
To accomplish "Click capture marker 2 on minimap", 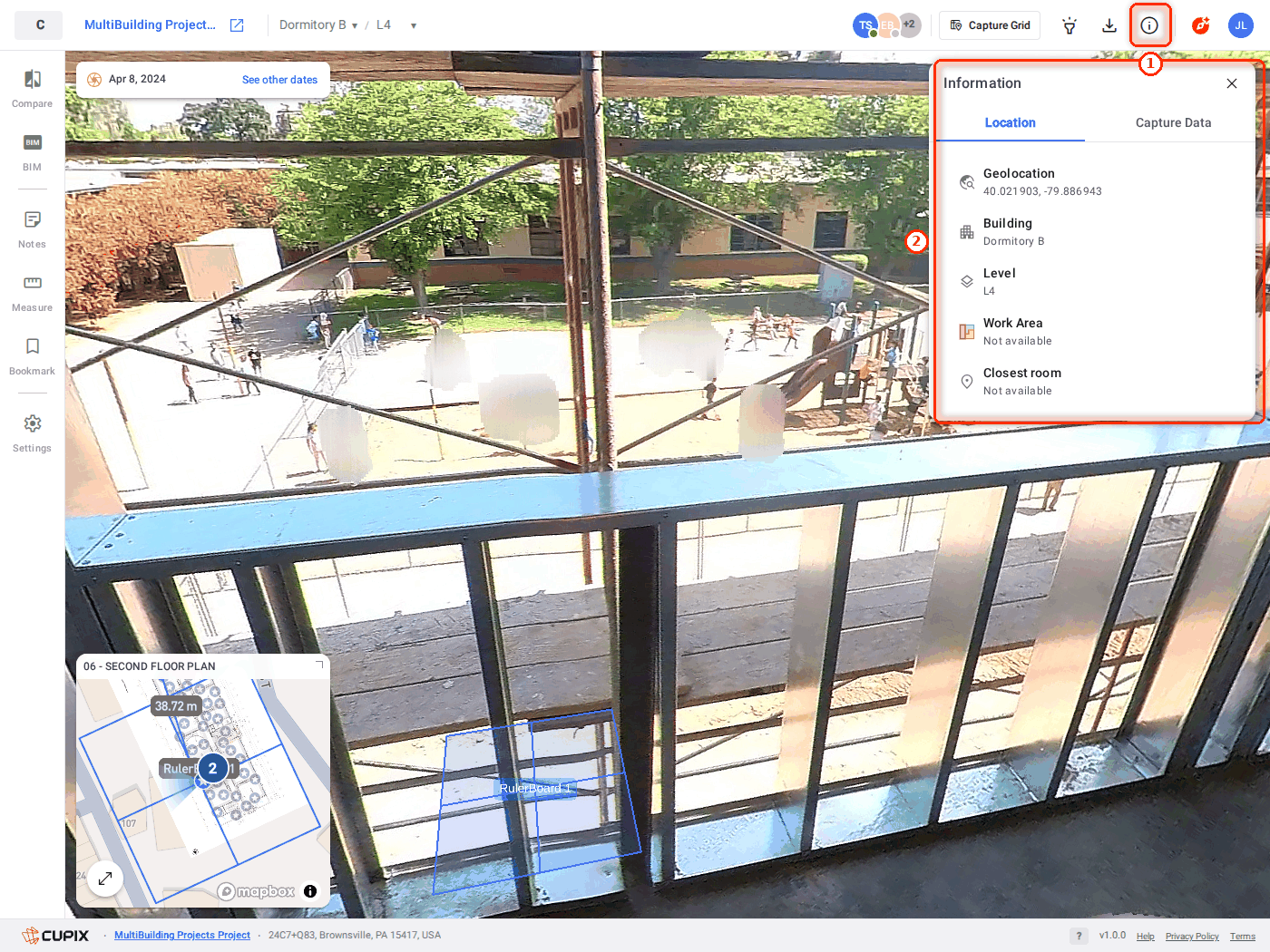I will (212, 768).
